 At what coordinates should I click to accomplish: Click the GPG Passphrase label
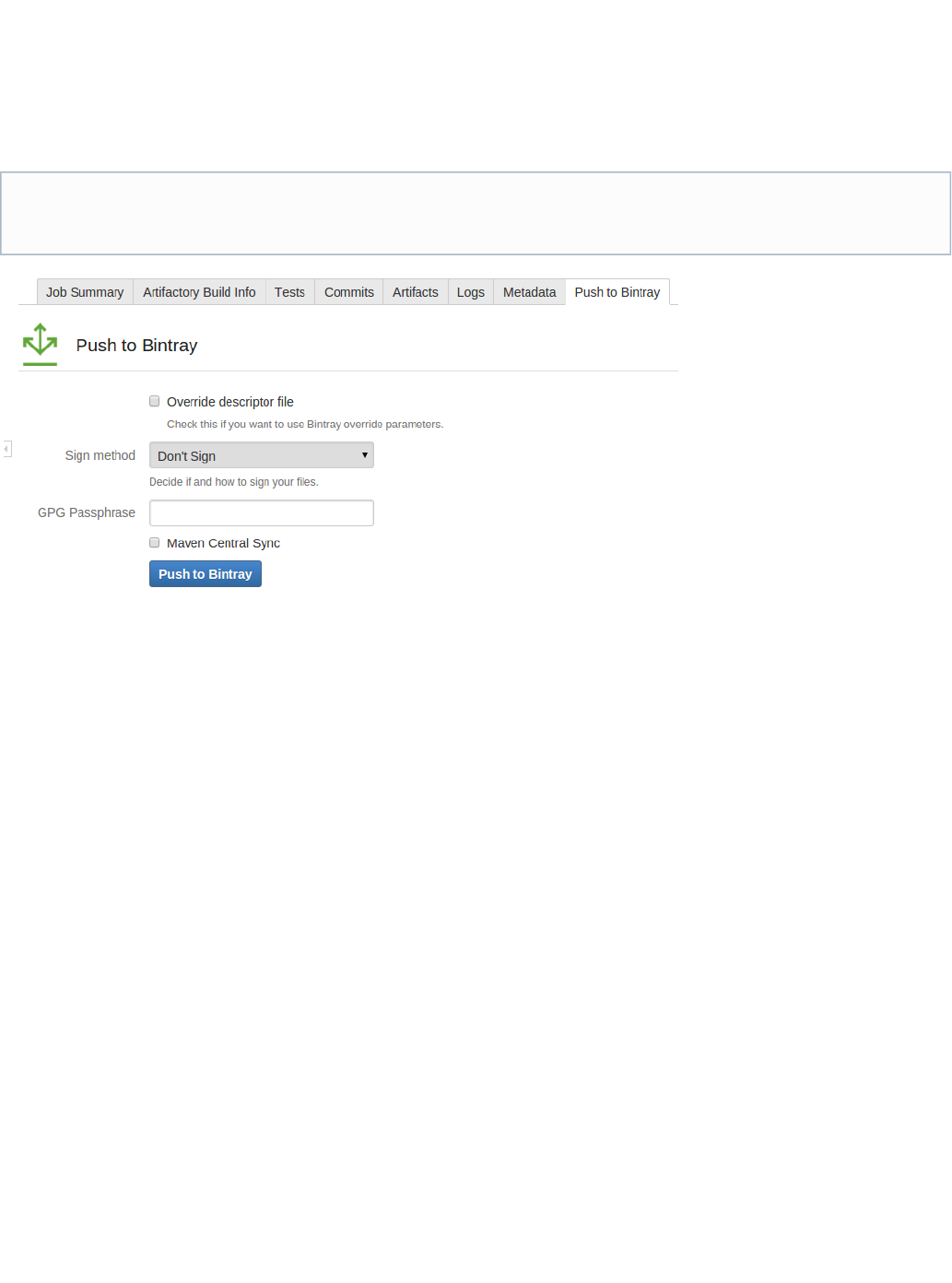[x=87, y=512]
